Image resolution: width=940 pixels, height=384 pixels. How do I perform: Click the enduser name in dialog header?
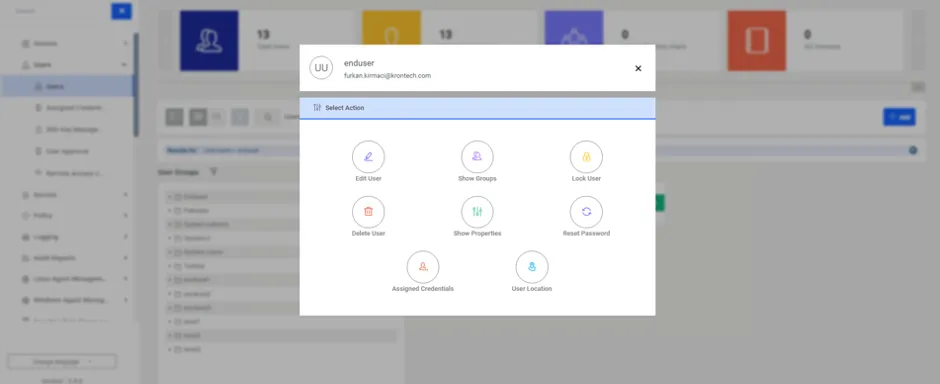359,63
